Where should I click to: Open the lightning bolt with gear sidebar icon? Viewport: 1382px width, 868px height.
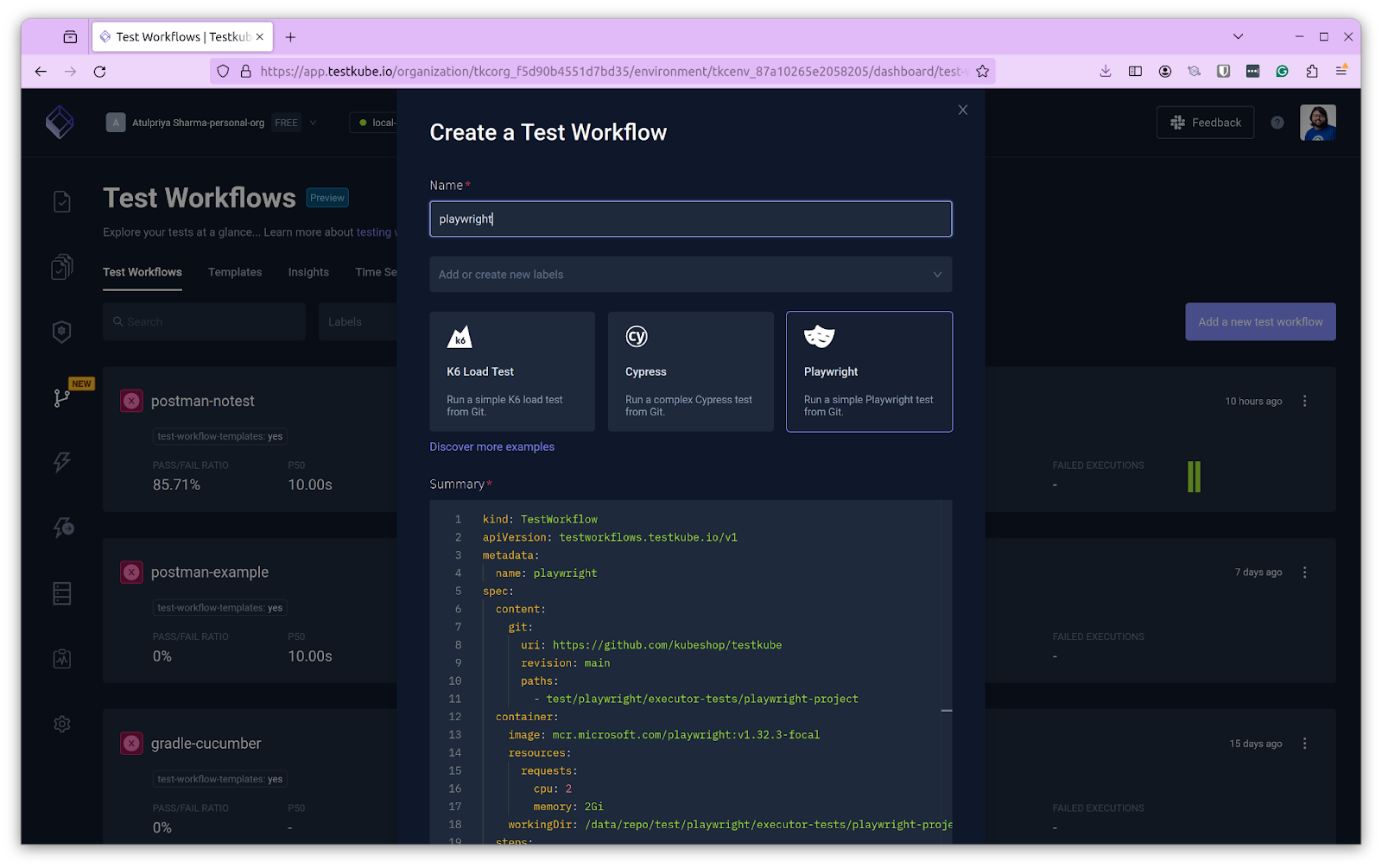click(62, 528)
